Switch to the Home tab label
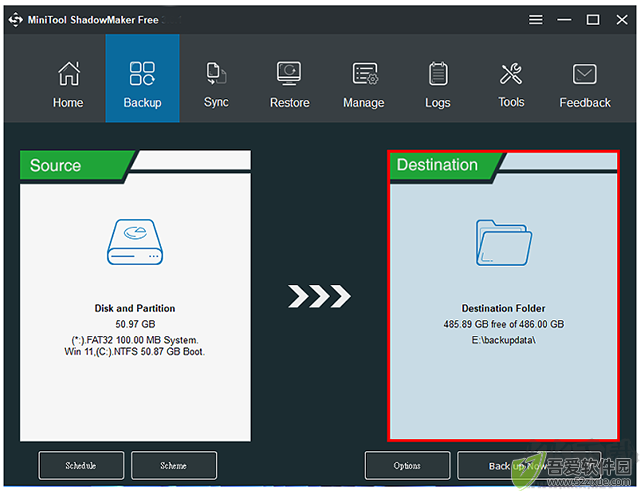640x491 pixels. click(68, 102)
